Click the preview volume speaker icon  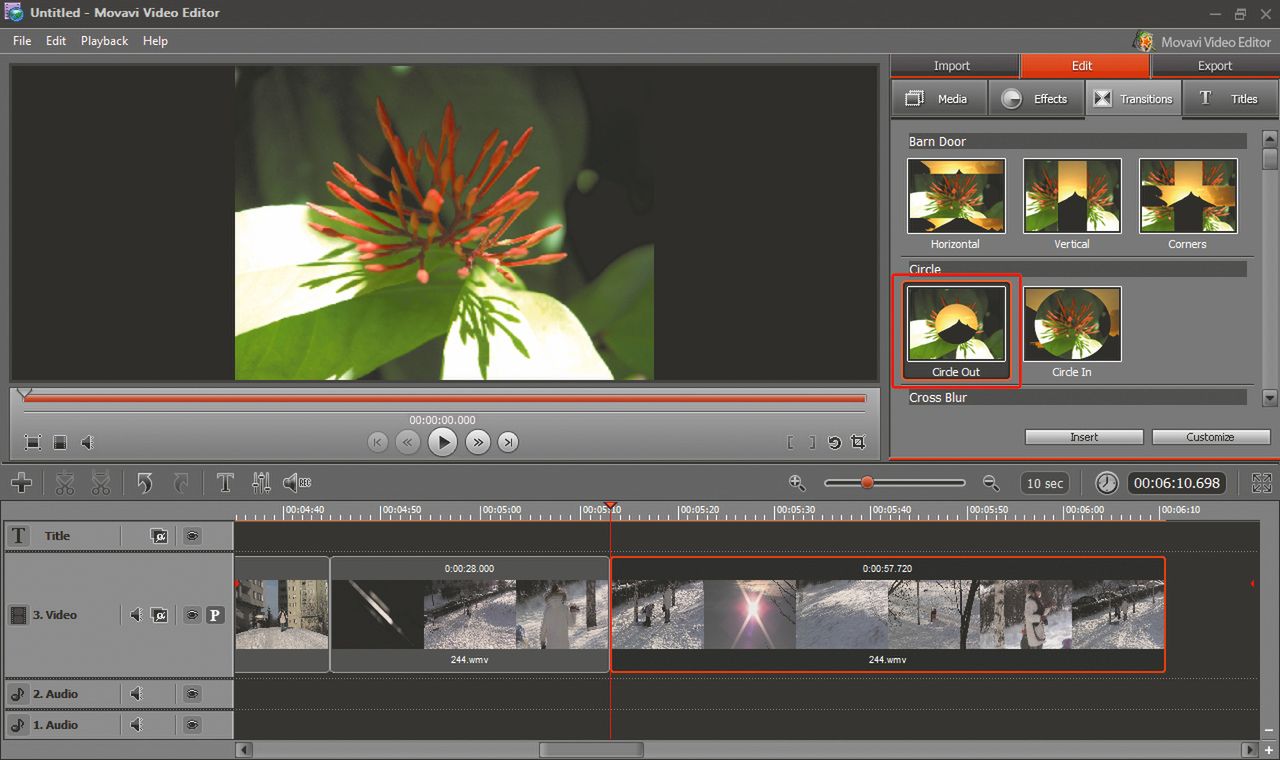point(87,442)
